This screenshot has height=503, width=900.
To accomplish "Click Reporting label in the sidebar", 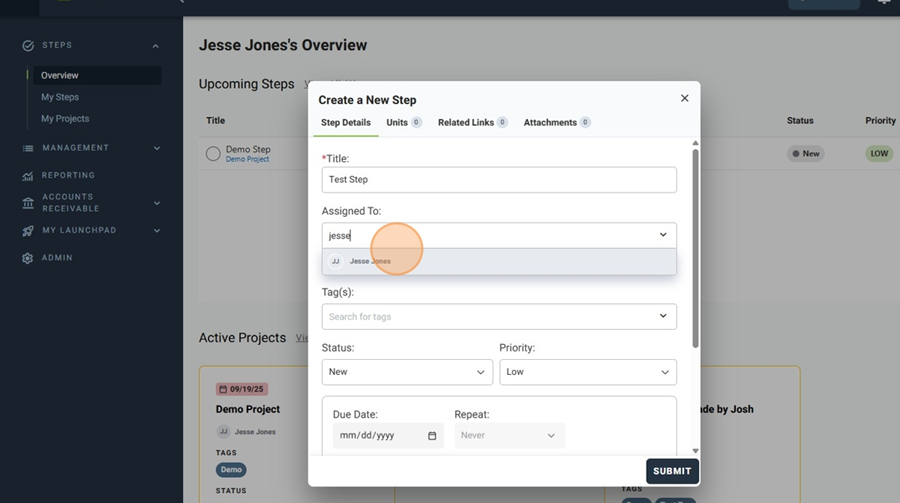I will click(x=68, y=175).
